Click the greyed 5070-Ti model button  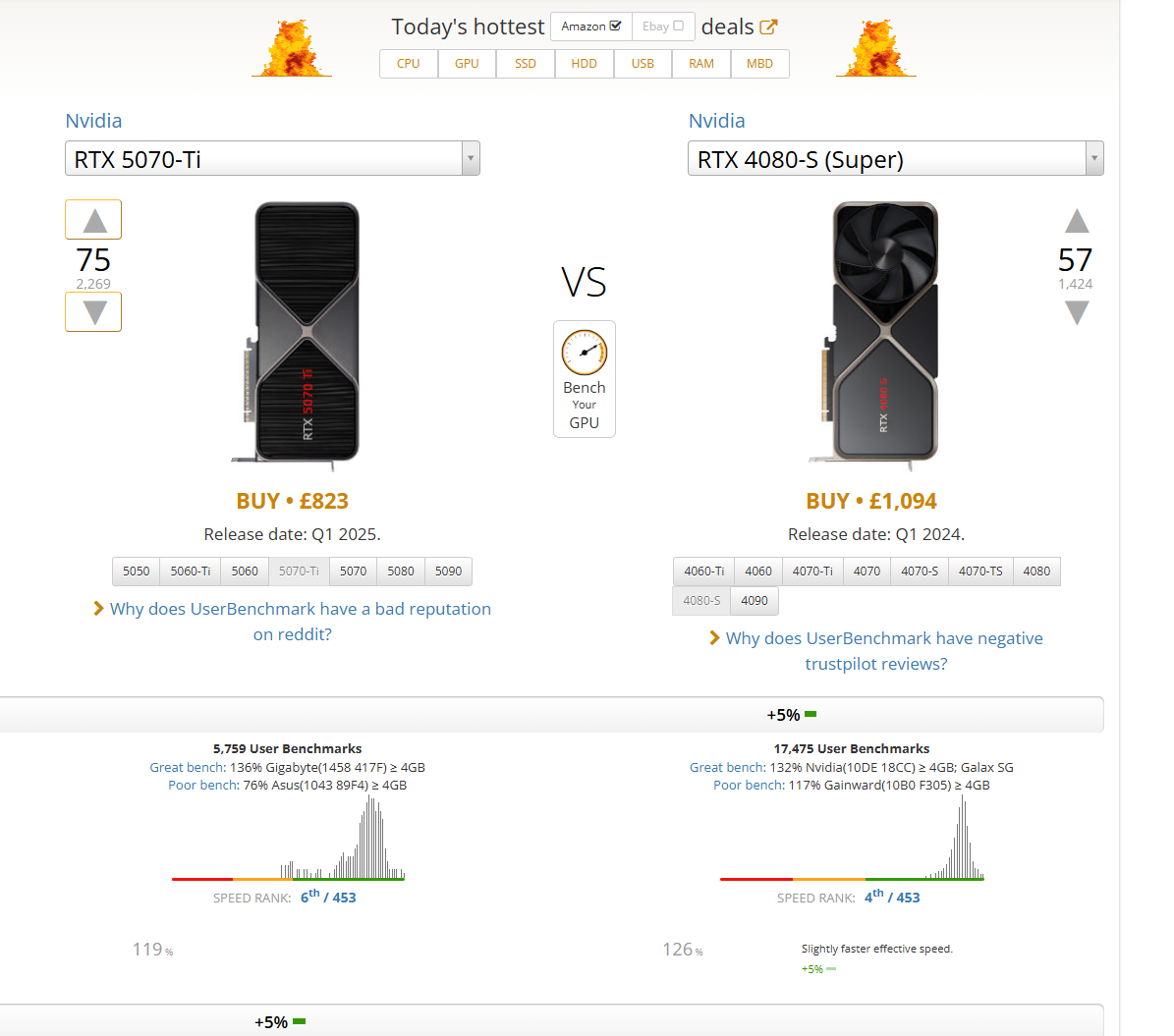pyautogui.click(x=299, y=572)
